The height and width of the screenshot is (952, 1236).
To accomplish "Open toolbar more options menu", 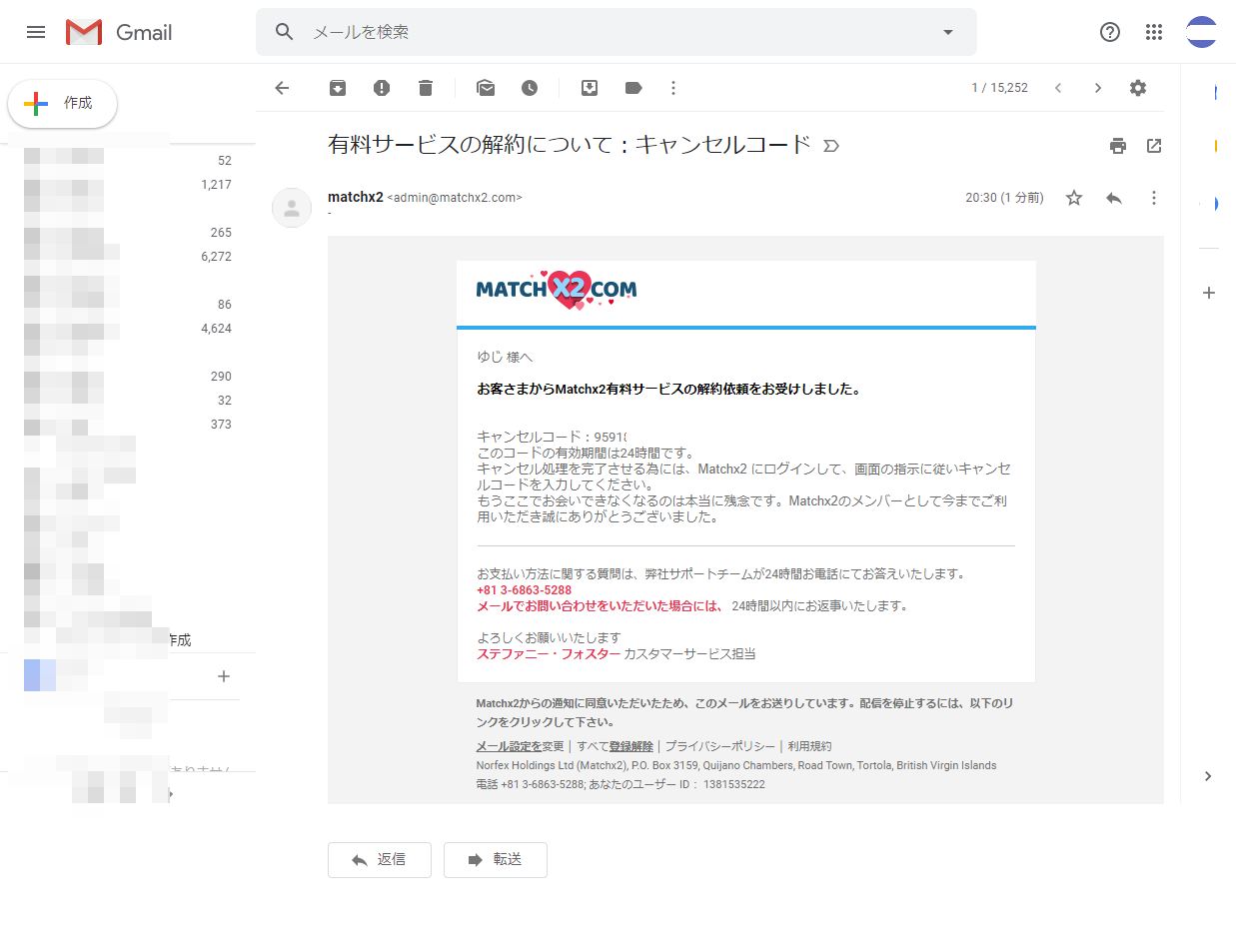I will pyautogui.click(x=673, y=88).
